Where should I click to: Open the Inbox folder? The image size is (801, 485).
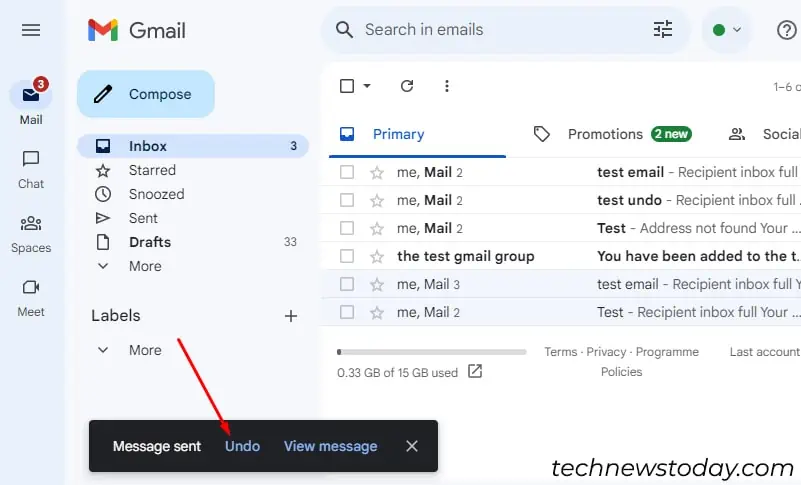tap(193, 146)
